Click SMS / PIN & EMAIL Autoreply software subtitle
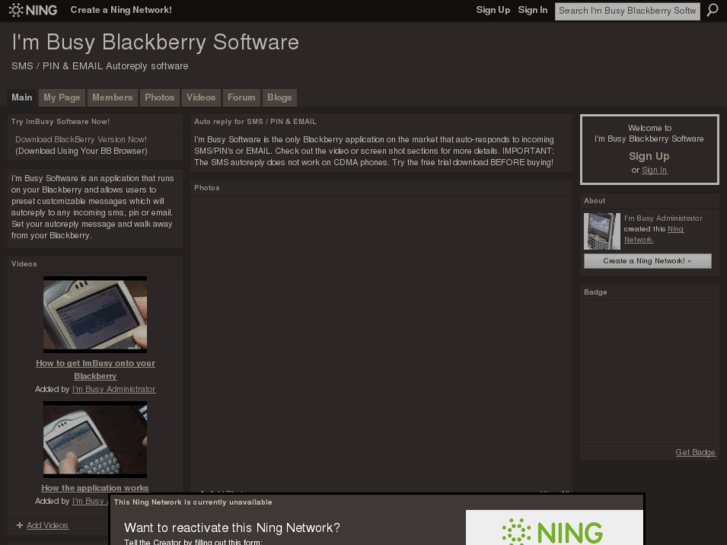The height and width of the screenshot is (545, 727). pos(100,66)
